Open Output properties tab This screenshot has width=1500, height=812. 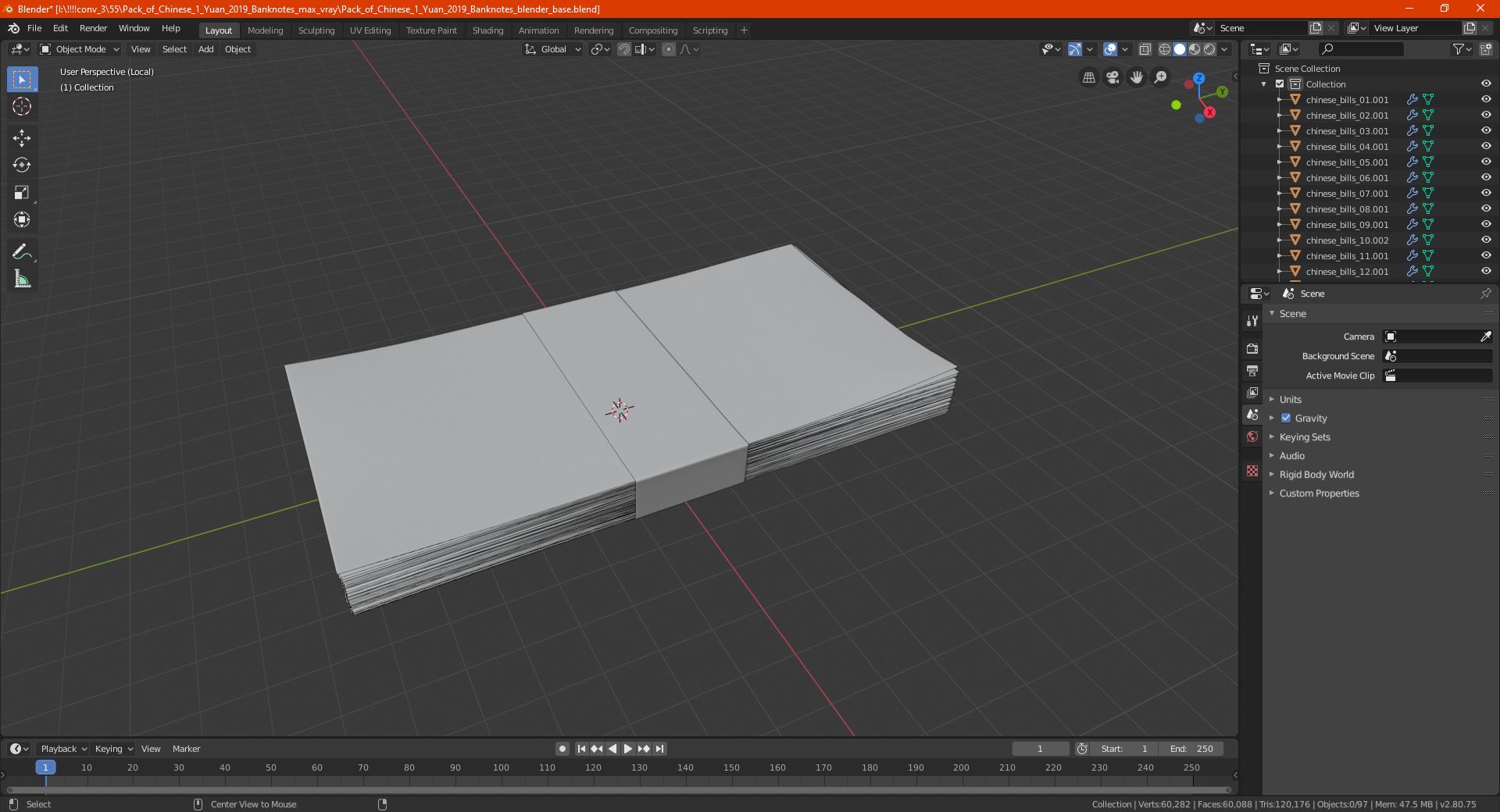tap(1252, 370)
